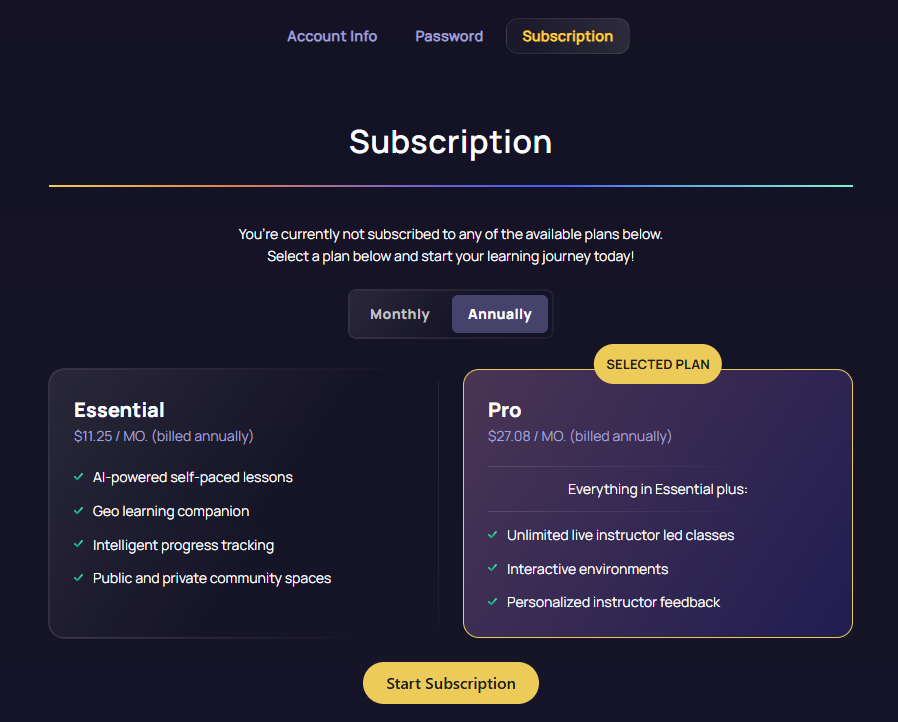Viewport: 898px width, 722px height.
Task: Select the Subscription tab
Action: pyautogui.click(x=567, y=36)
